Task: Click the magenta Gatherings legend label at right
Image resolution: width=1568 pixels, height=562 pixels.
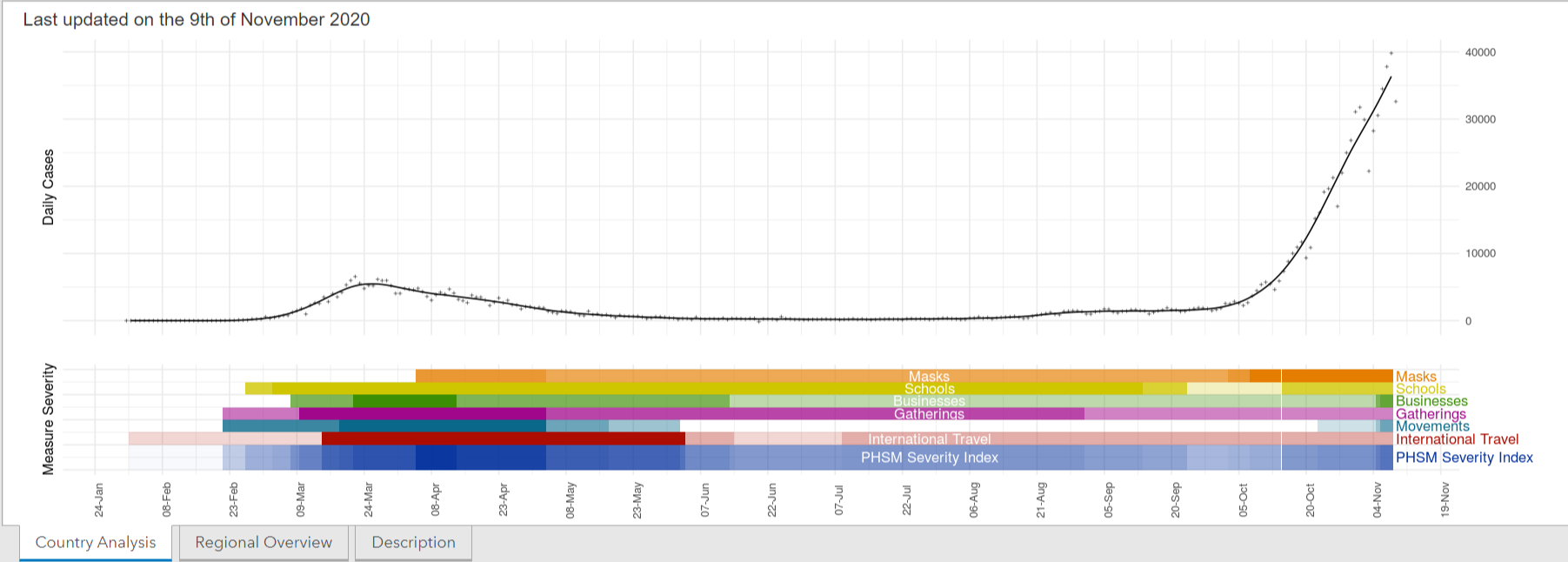Action: pyautogui.click(x=1431, y=414)
